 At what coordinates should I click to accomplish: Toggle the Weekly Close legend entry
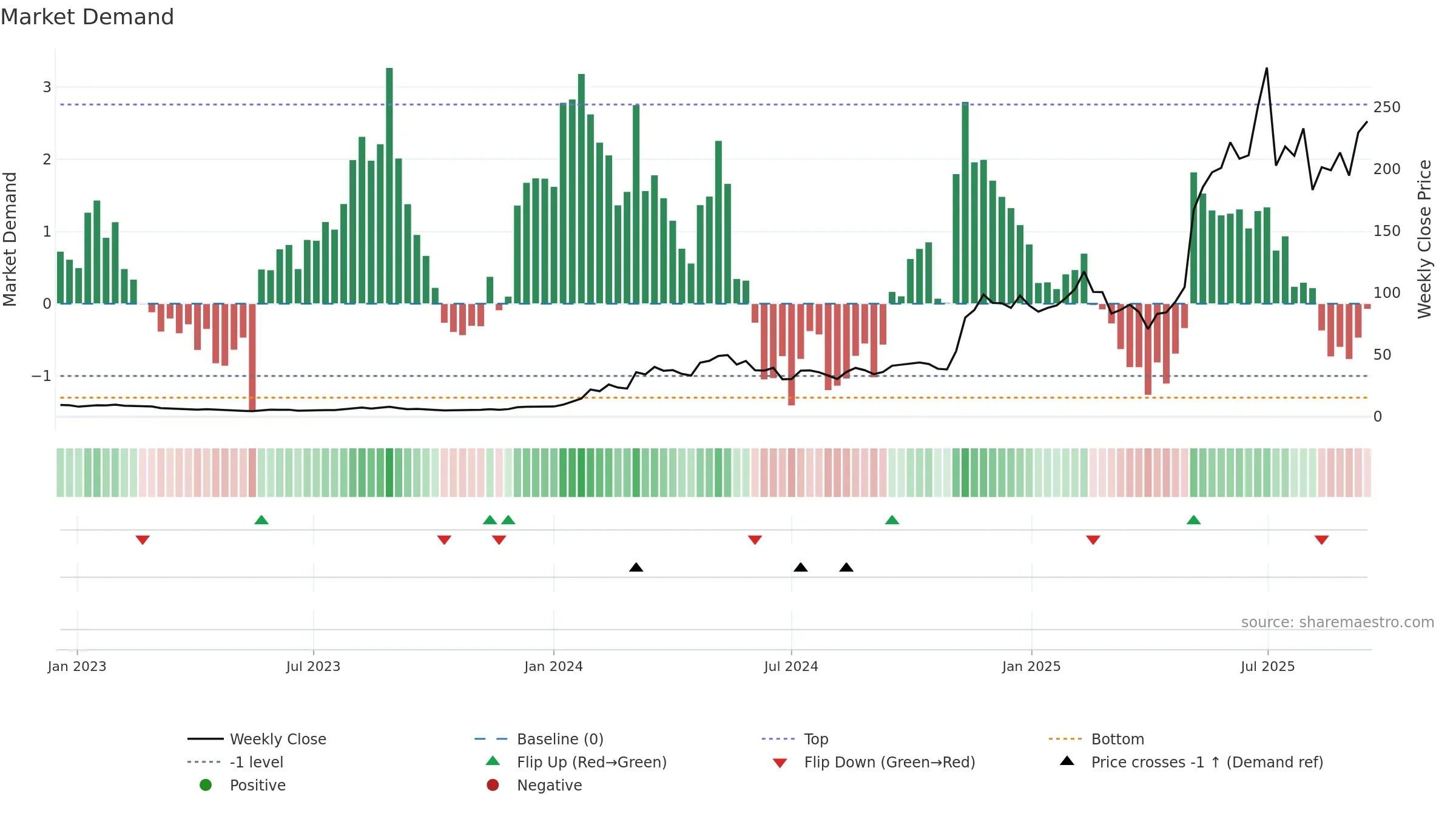[x=257, y=739]
